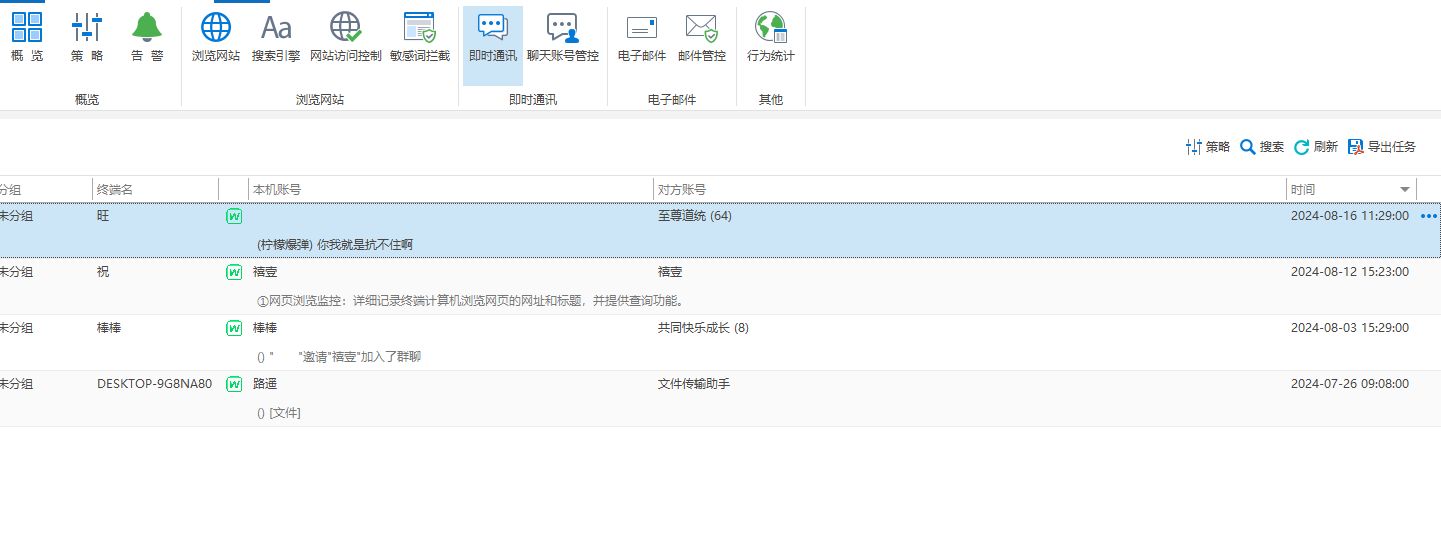Click the 对方账号 column header
1441x554 pixels.
[x=970, y=189]
